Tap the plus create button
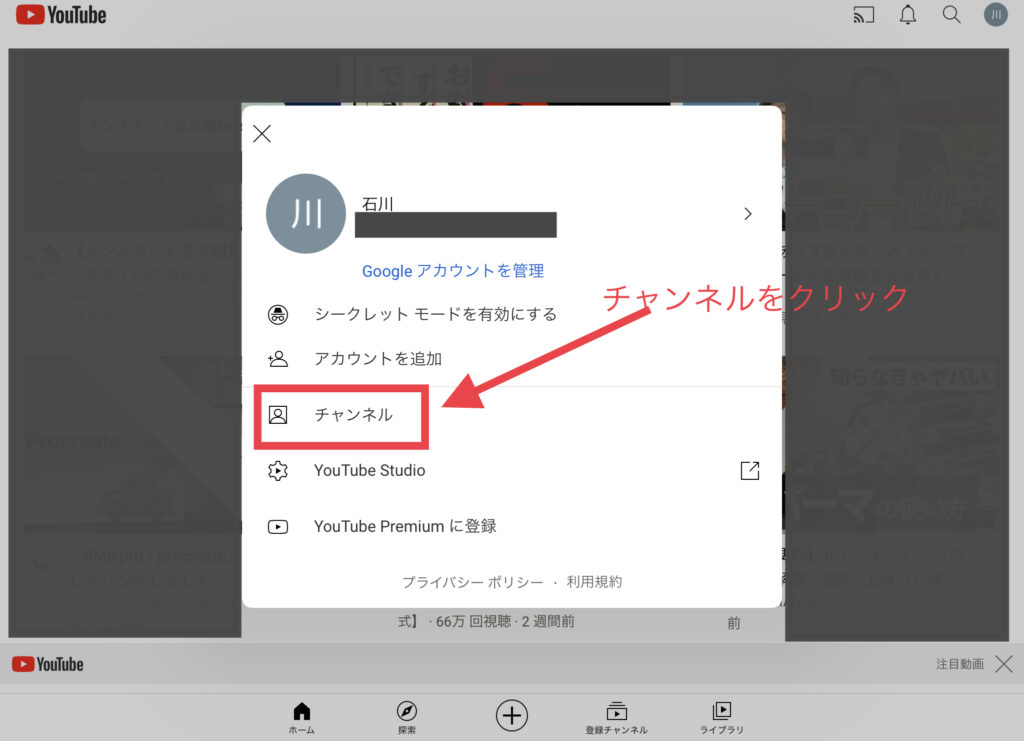Image resolution: width=1024 pixels, height=741 pixels. pyautogui.click(x=512, y=716)
